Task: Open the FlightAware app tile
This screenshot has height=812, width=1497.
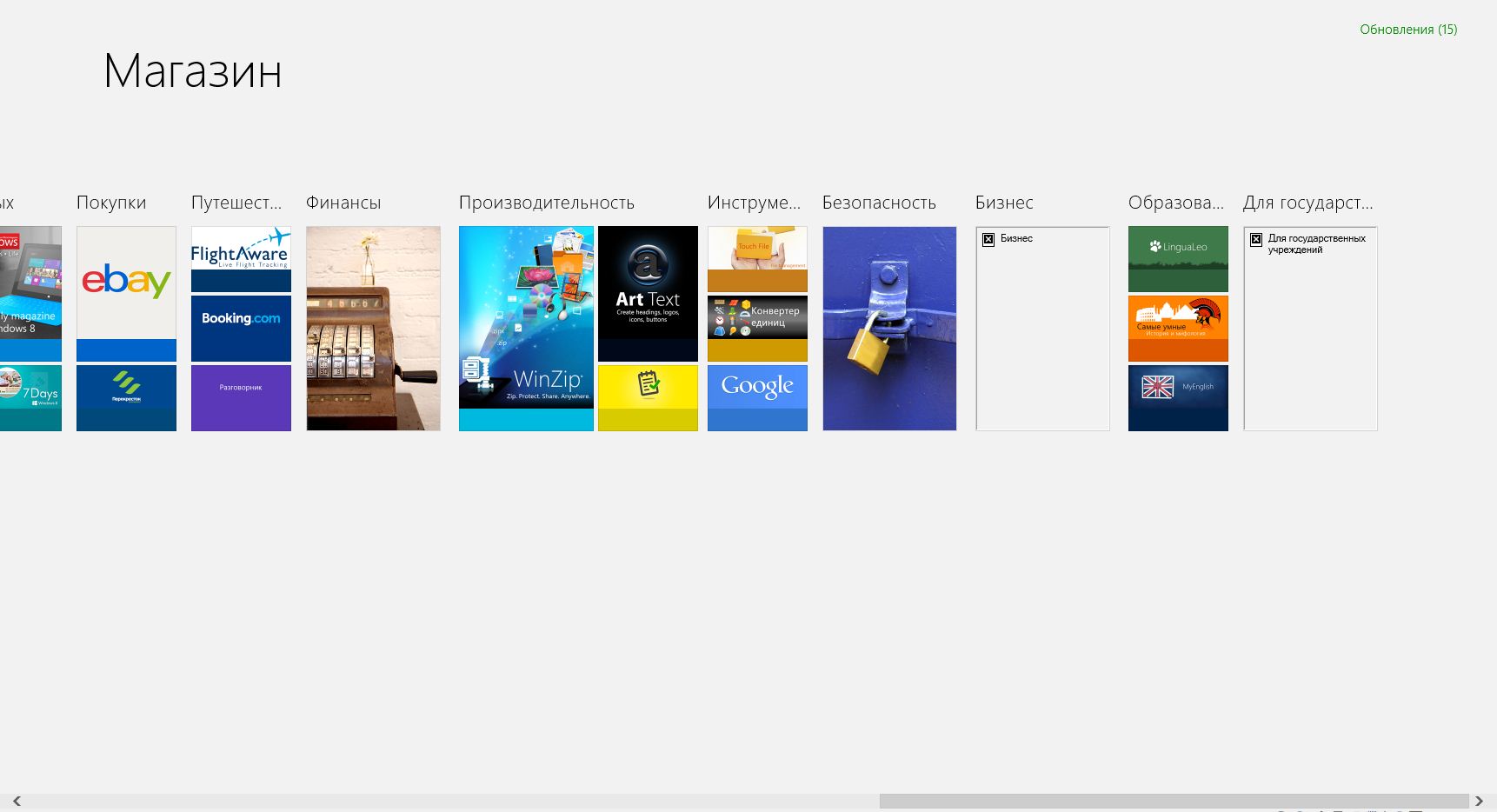Action: tap(241, 259)
